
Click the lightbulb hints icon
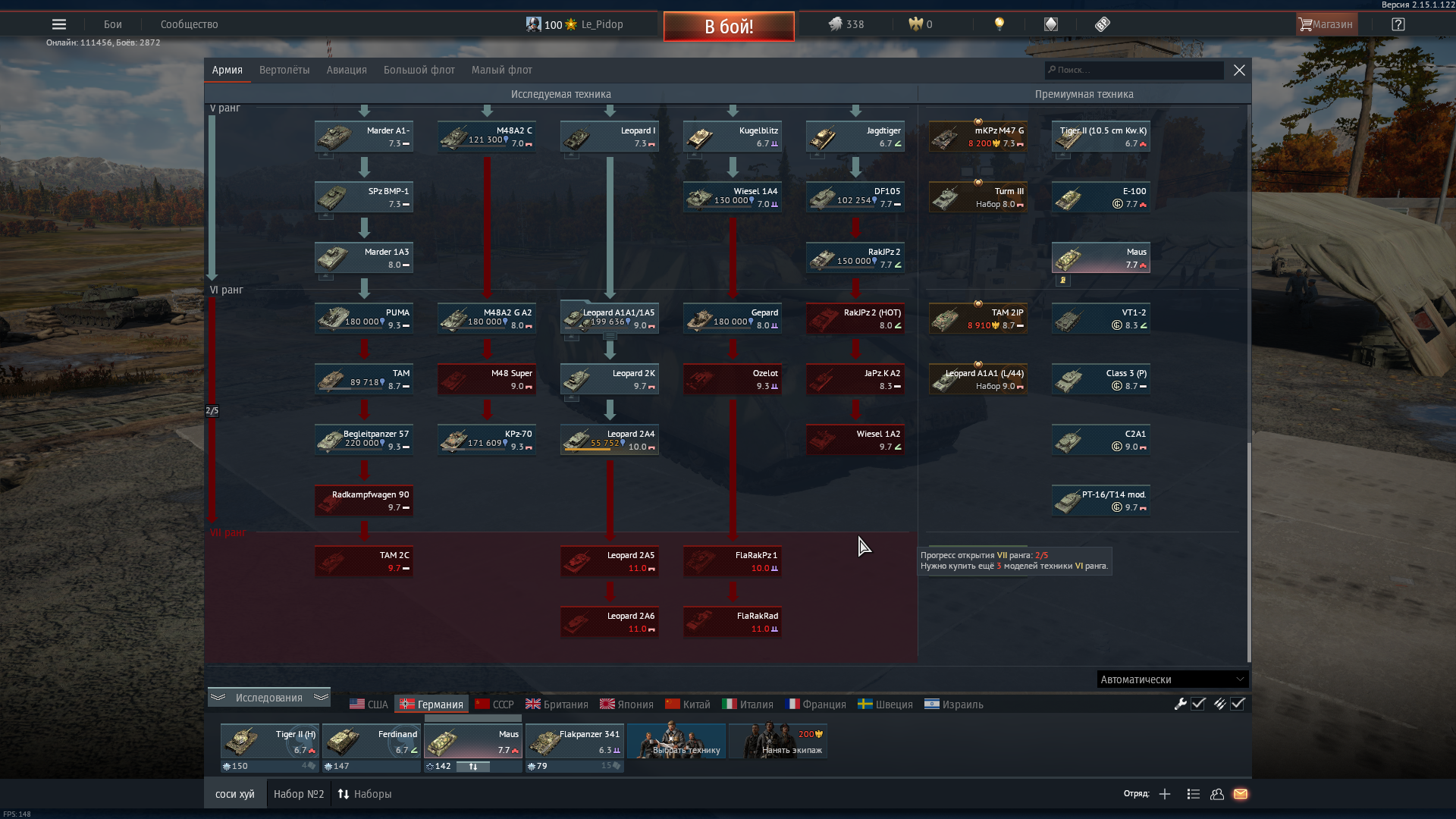point(999,24)
